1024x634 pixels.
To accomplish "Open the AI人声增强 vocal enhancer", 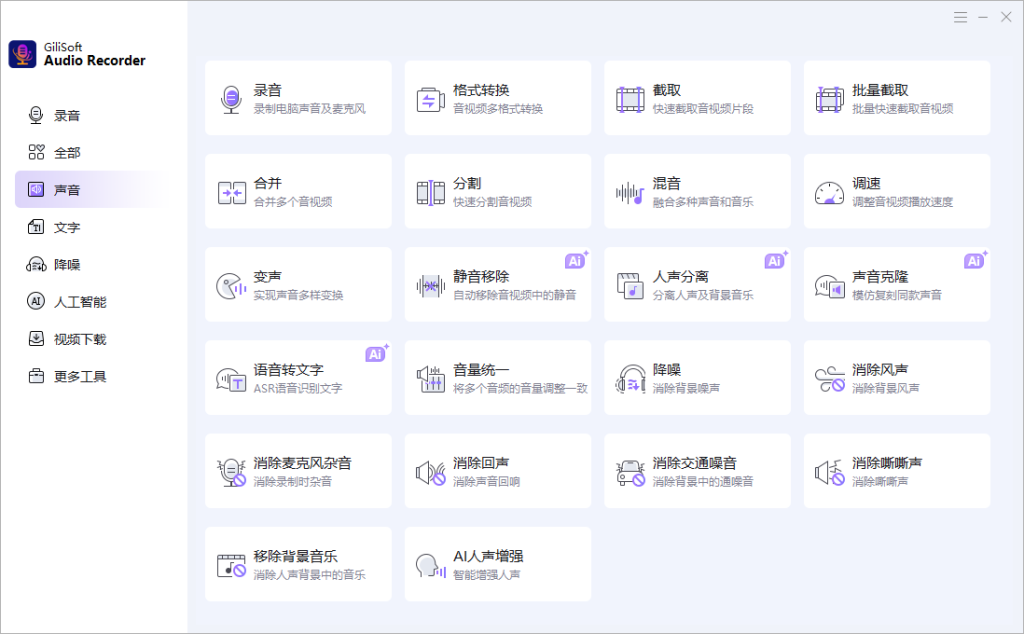I will (x=497, y=563).
